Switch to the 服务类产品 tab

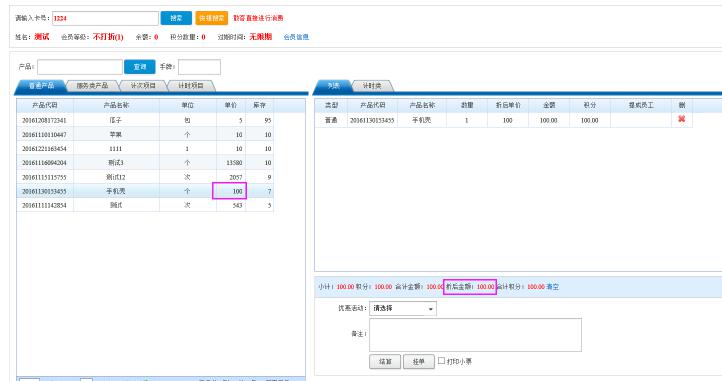pos(92,86)
